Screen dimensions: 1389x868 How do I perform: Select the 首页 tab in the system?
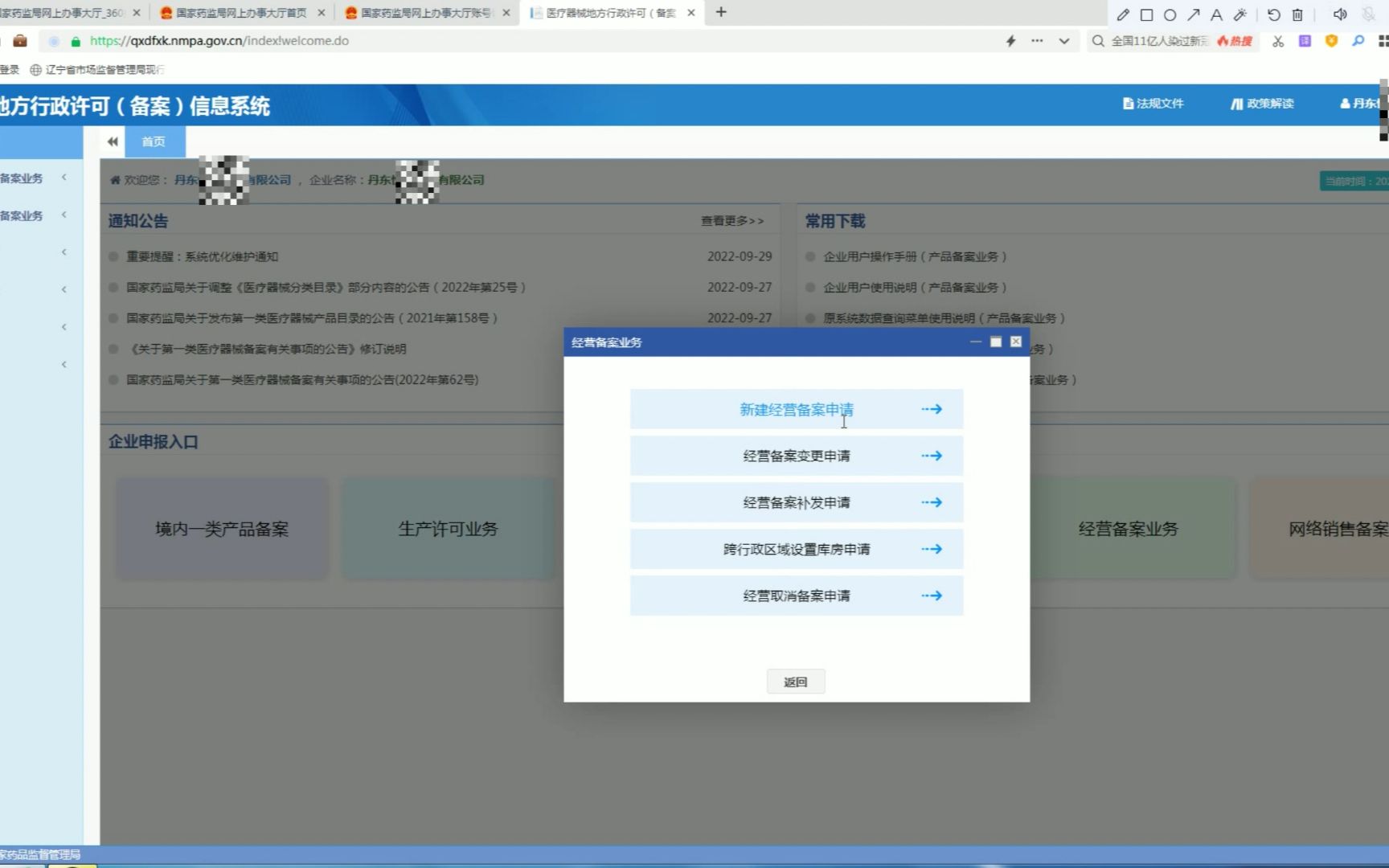(x=154, y=141)
